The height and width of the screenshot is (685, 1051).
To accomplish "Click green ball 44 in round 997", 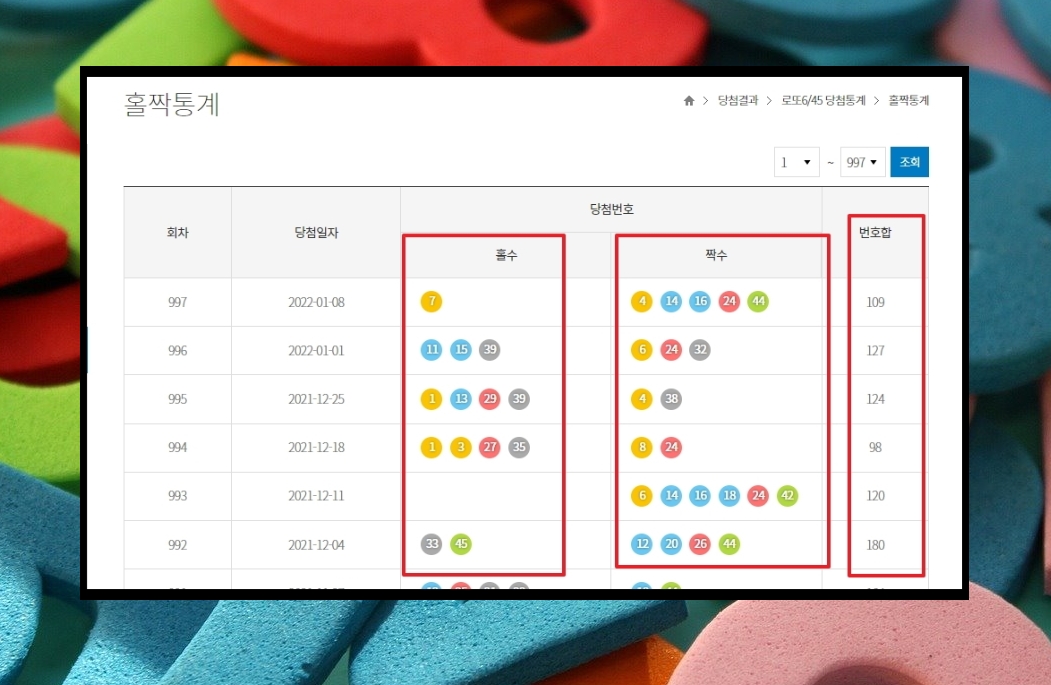I will tap(758, 302).
